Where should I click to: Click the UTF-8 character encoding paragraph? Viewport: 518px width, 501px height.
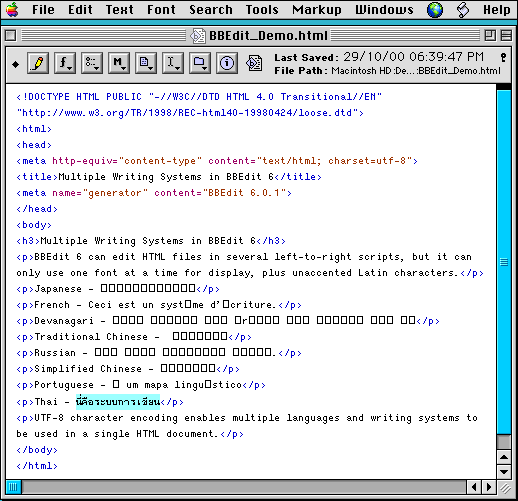point(247,426)
